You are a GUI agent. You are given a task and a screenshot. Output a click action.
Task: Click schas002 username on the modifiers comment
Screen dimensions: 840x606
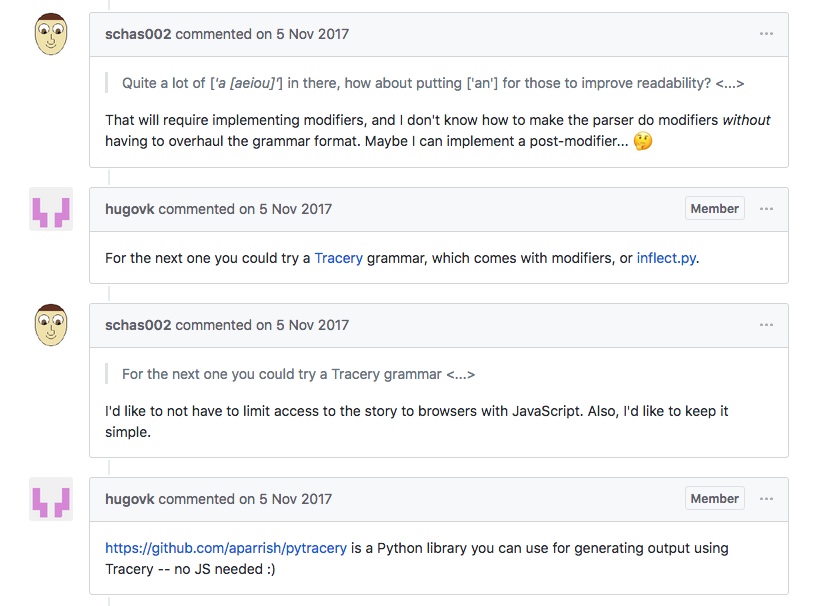(138, 34)
